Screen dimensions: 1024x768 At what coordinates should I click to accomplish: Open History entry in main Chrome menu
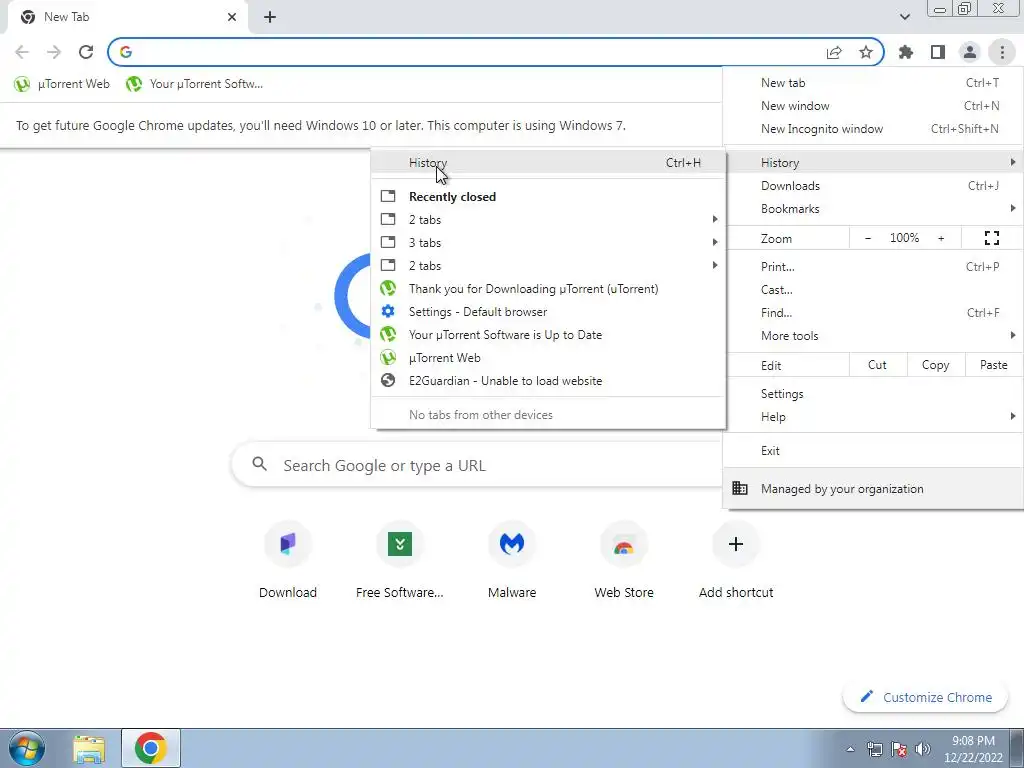point(873,163)
